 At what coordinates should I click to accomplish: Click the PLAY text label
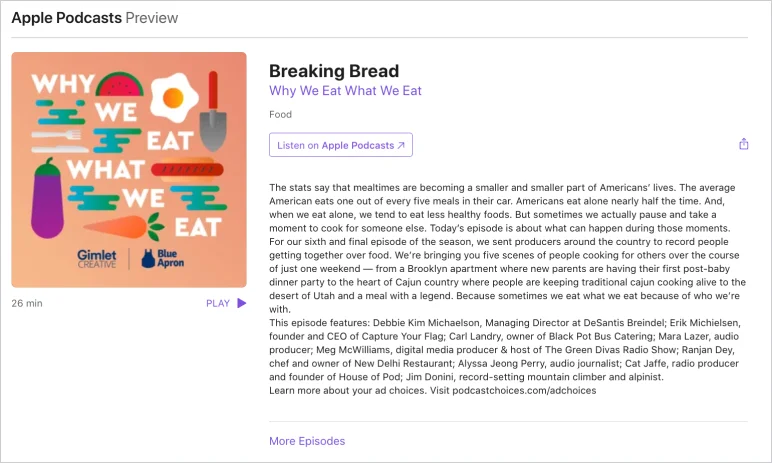point(218,303)
